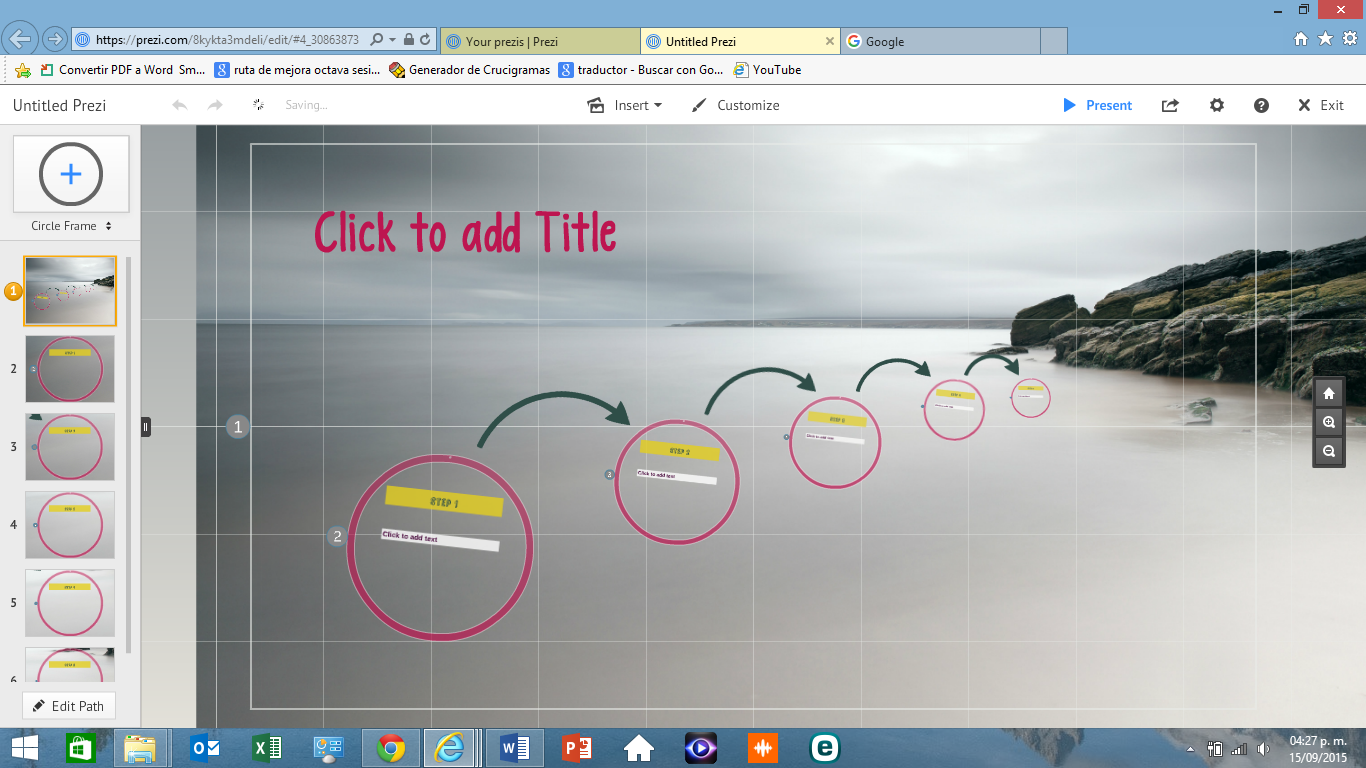The width and height of the screenshot is (1366, 768).
Task: Click the redo arrow
Action: tap(213, 104)
